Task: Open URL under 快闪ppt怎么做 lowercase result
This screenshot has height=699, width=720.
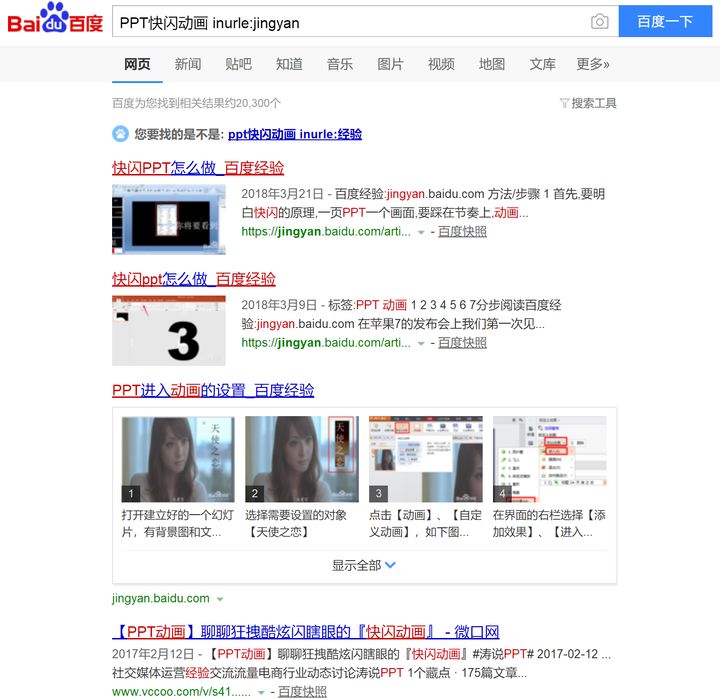Action: click(326, 343)
